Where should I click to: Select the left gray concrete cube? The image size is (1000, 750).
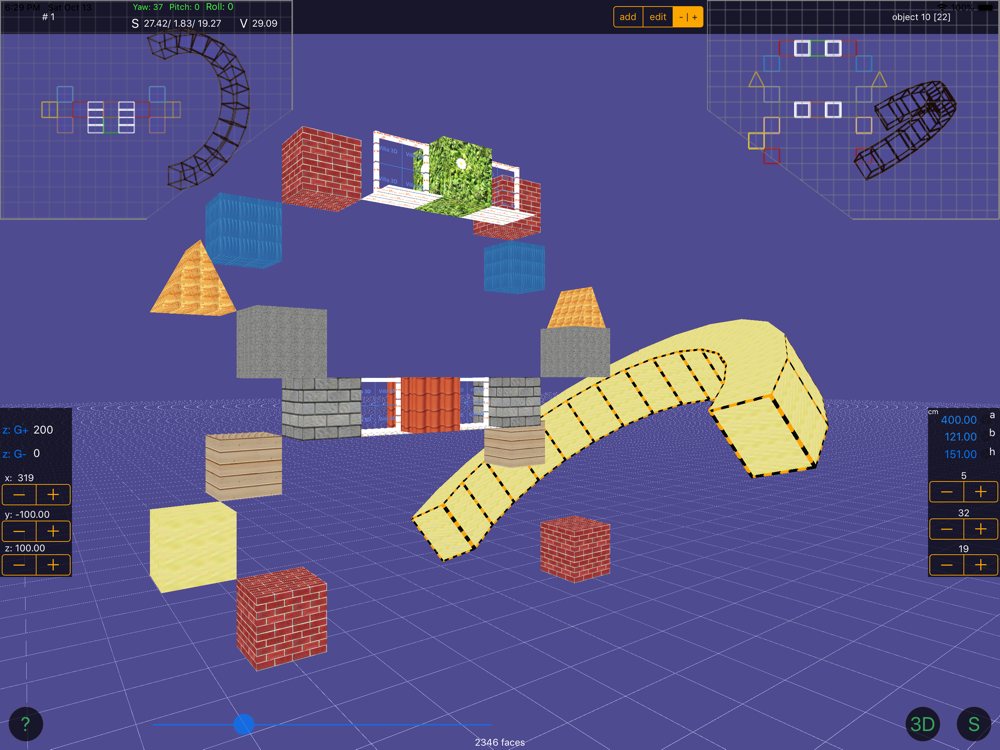(x=281, y=342)
